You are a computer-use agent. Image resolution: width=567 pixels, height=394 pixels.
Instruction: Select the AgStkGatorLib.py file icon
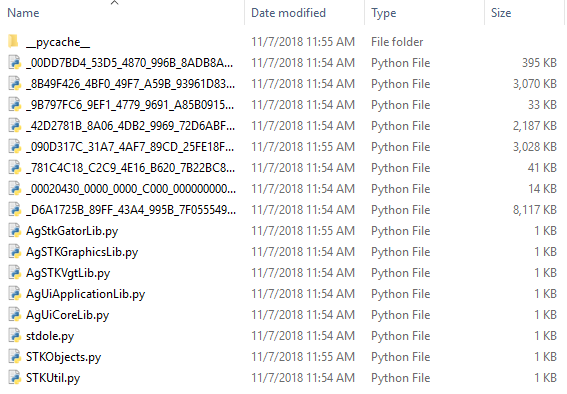tap(14, 231)
